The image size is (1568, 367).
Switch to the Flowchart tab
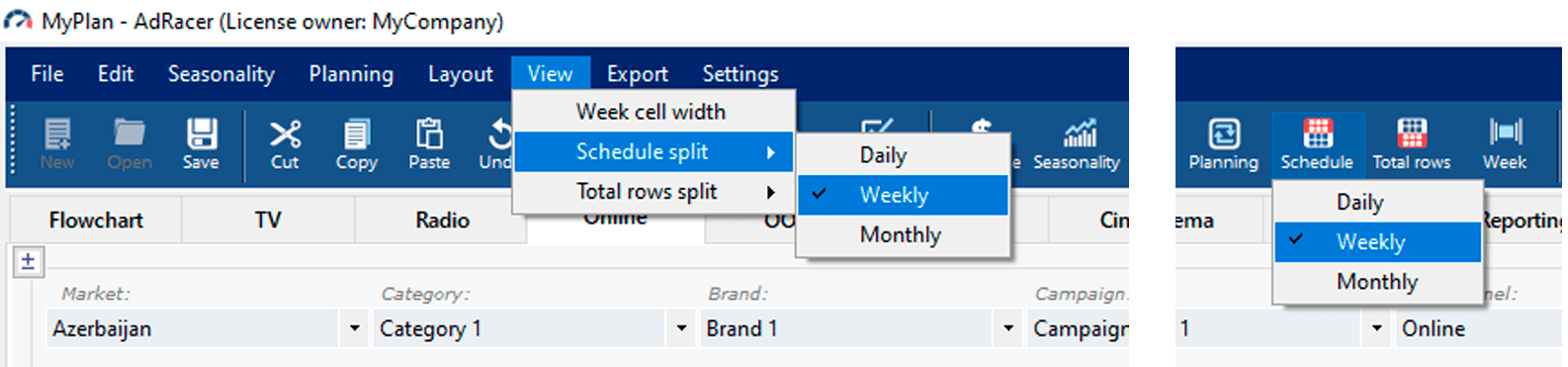(x=96, y=220)
